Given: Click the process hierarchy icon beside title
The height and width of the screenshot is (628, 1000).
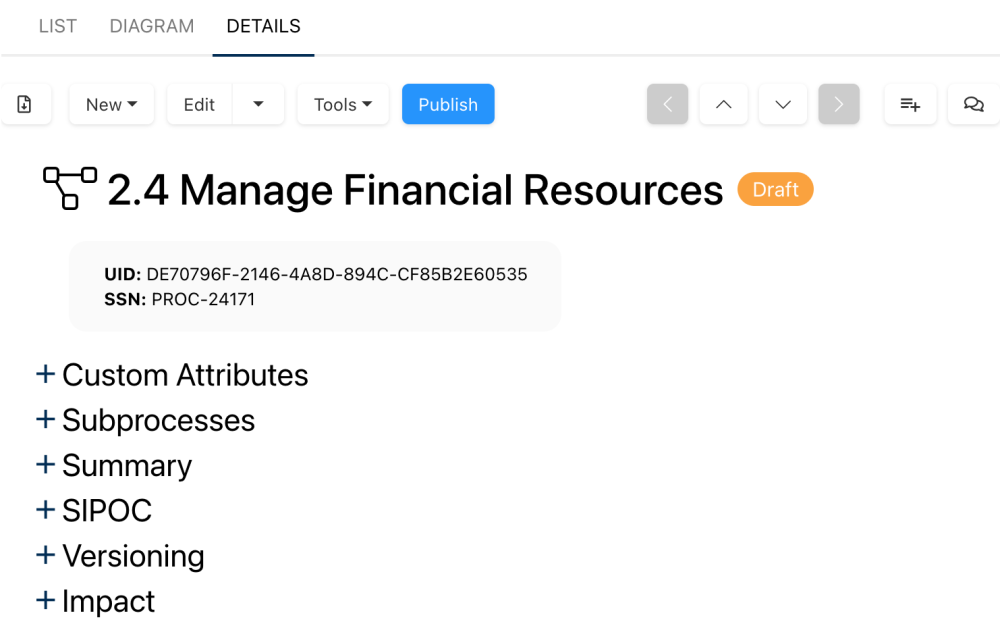Looking at the screenshot, I should 70,188.
